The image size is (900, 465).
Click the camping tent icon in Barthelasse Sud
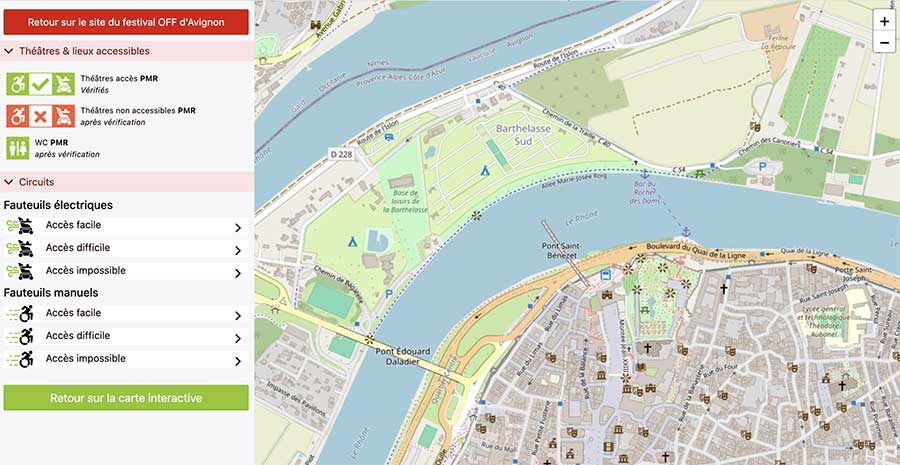coord(483,171)
